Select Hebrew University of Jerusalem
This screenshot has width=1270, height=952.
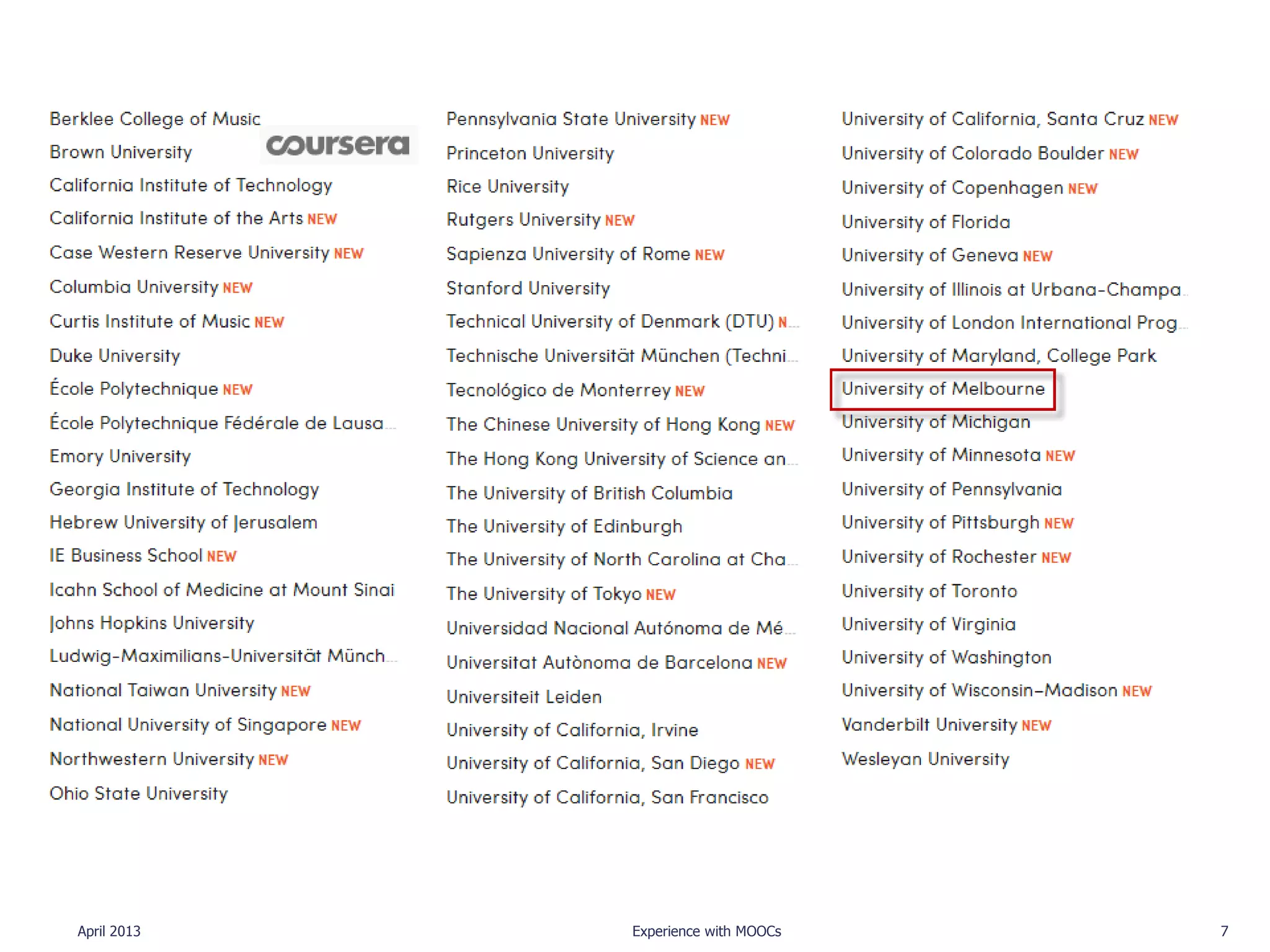pos(184,522)
